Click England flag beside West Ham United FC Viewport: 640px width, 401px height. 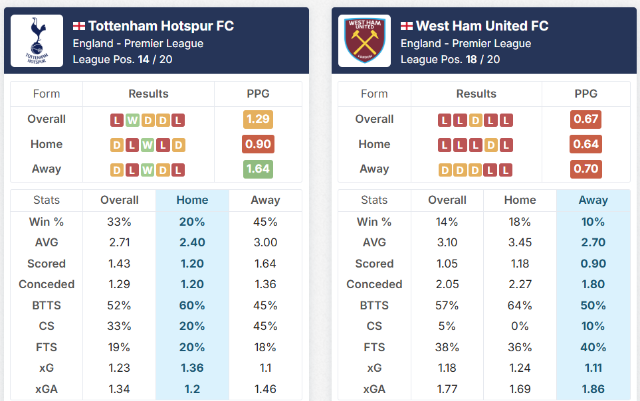407,25
